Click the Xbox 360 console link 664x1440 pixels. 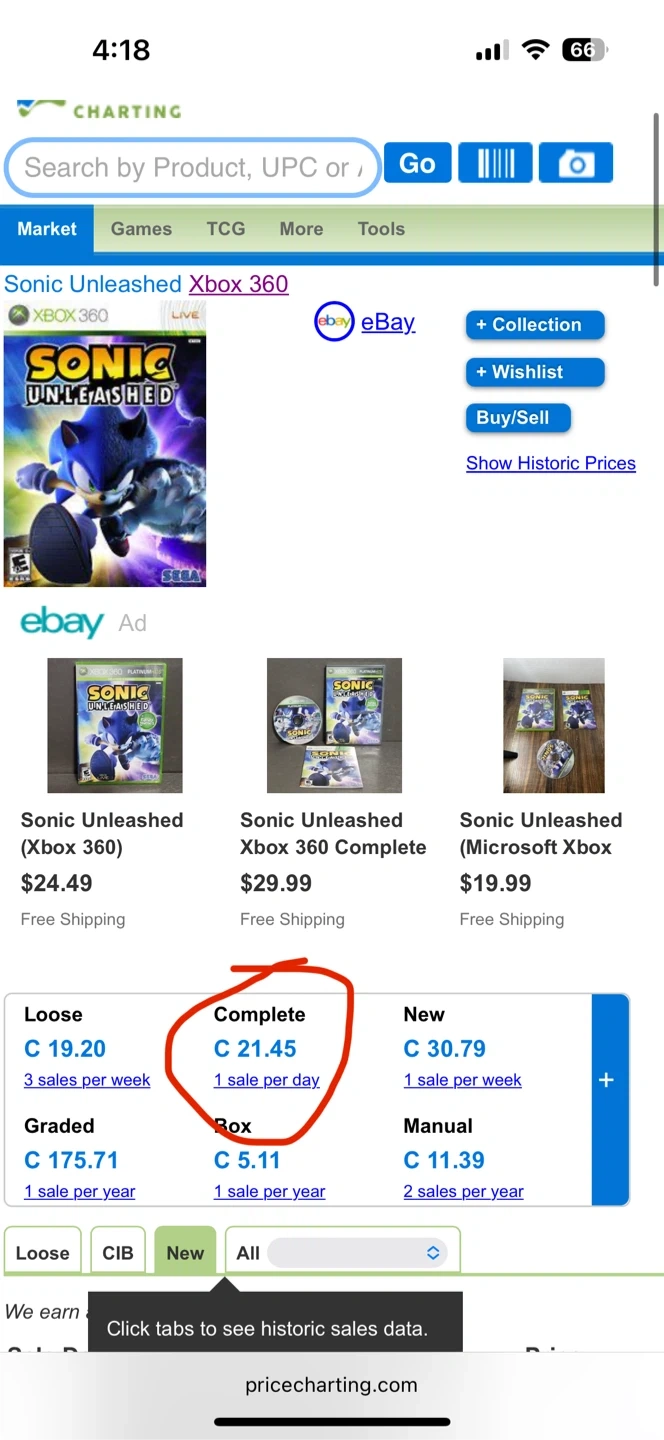pos(239,284)
